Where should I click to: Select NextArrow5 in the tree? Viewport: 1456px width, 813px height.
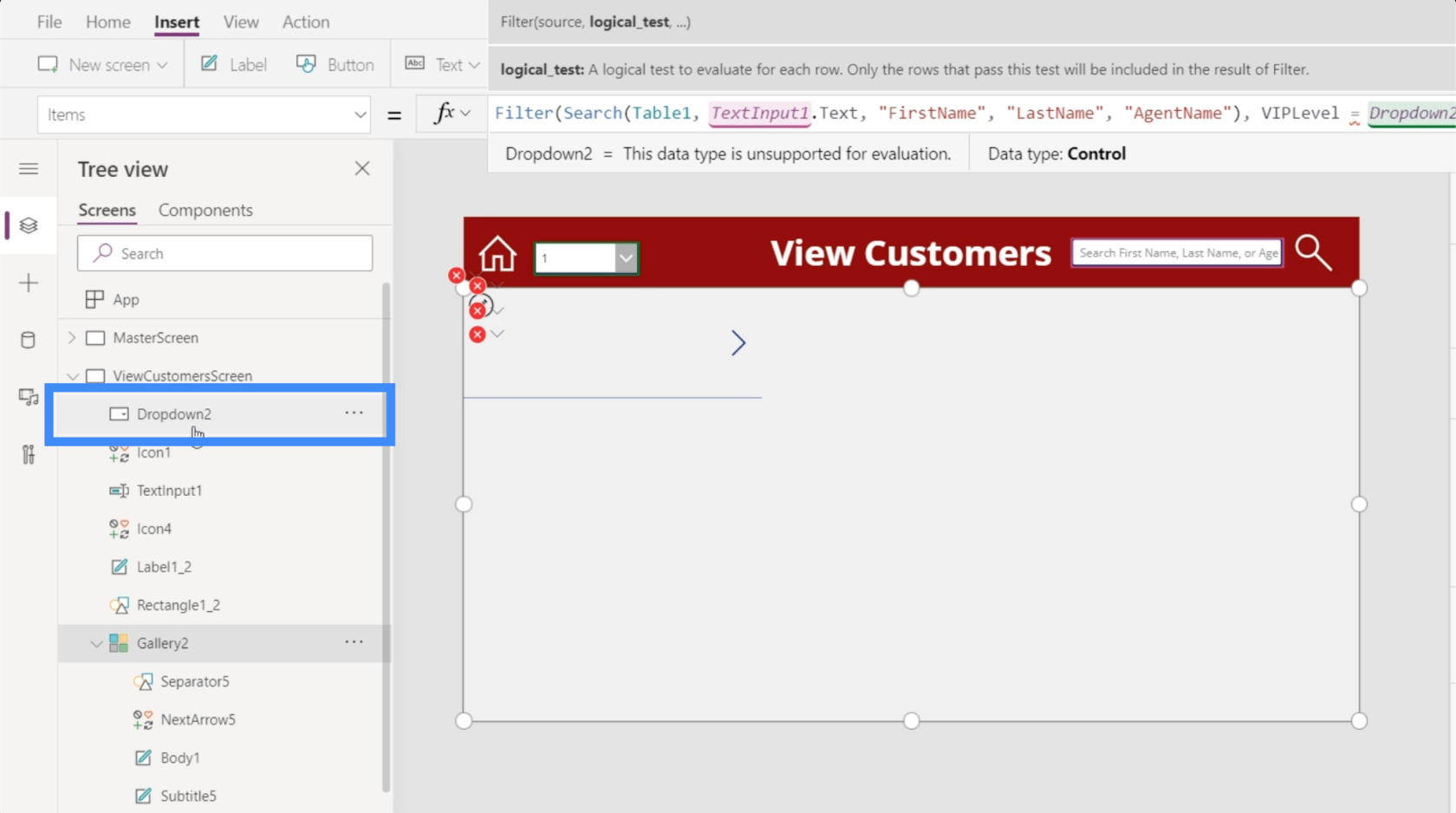tap(198, 719)
